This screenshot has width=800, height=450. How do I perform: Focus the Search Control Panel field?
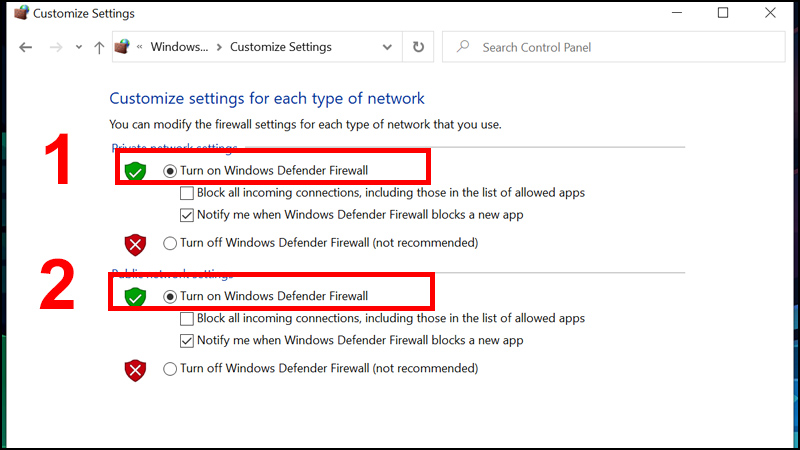(600, 47)
